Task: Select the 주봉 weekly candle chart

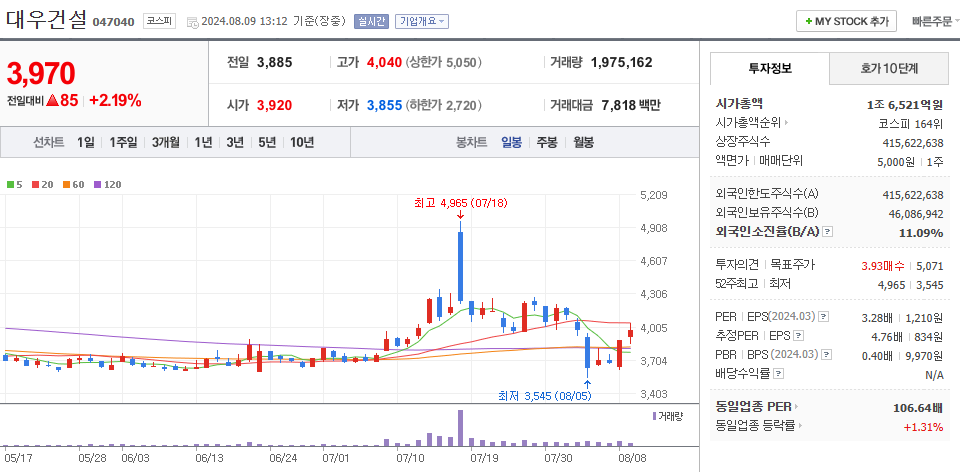Action: (547, 143)
